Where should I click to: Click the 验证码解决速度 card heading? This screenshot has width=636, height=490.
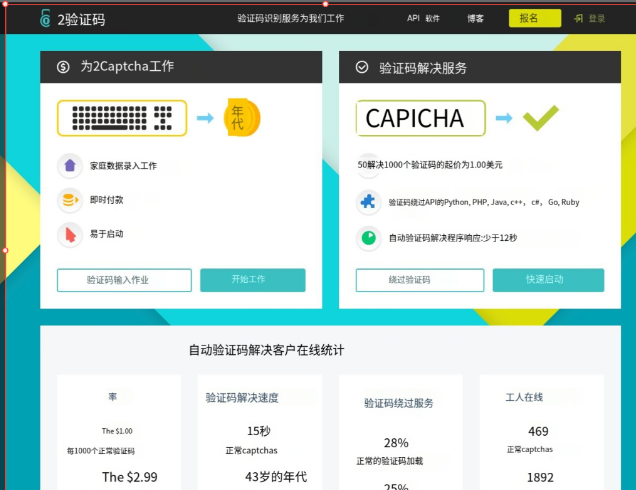coord(242,398)
